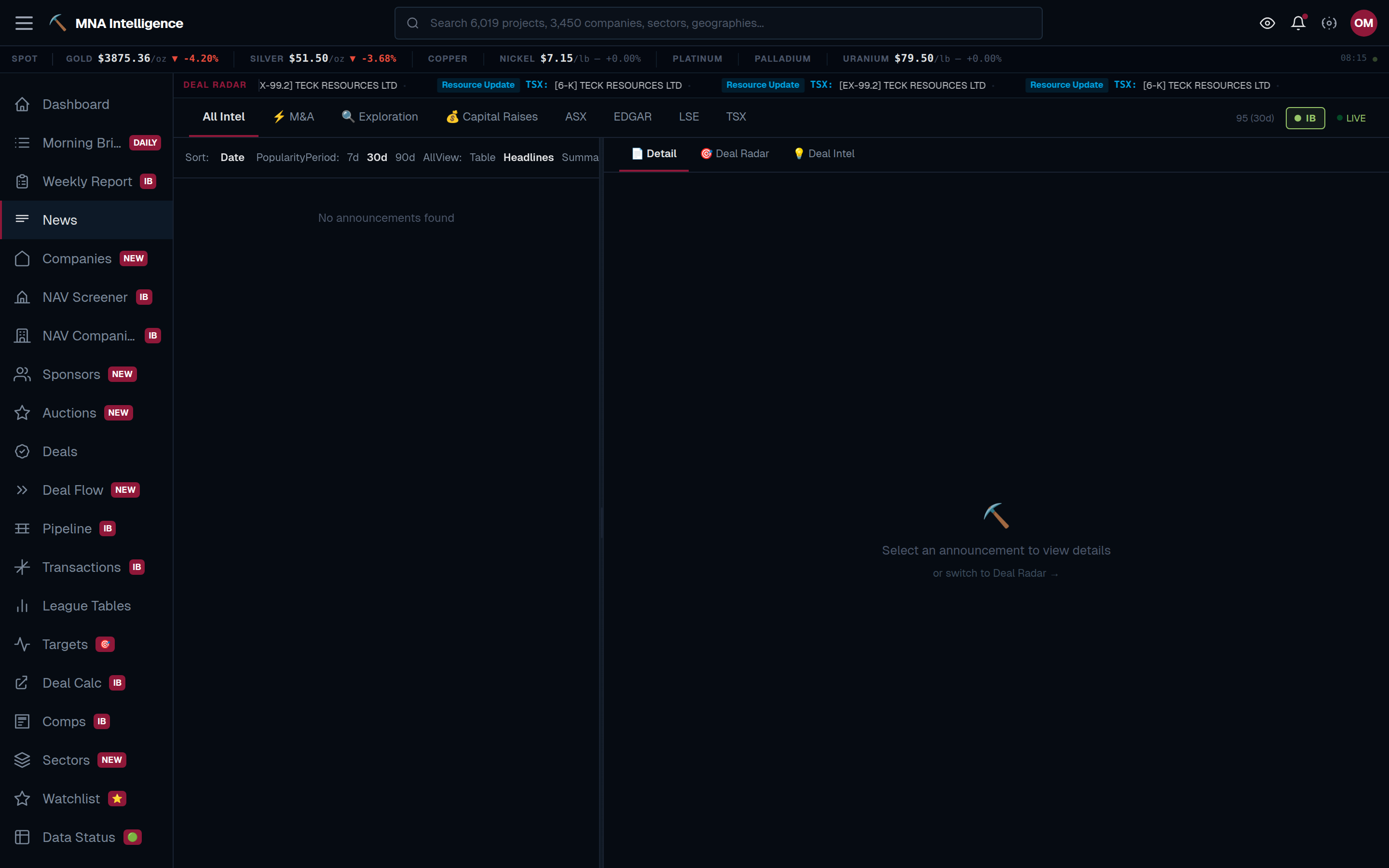The width and height of the screenshot is (1389, 868).
Task: Open the Capital Raises tab
Action: coord(492,117)
